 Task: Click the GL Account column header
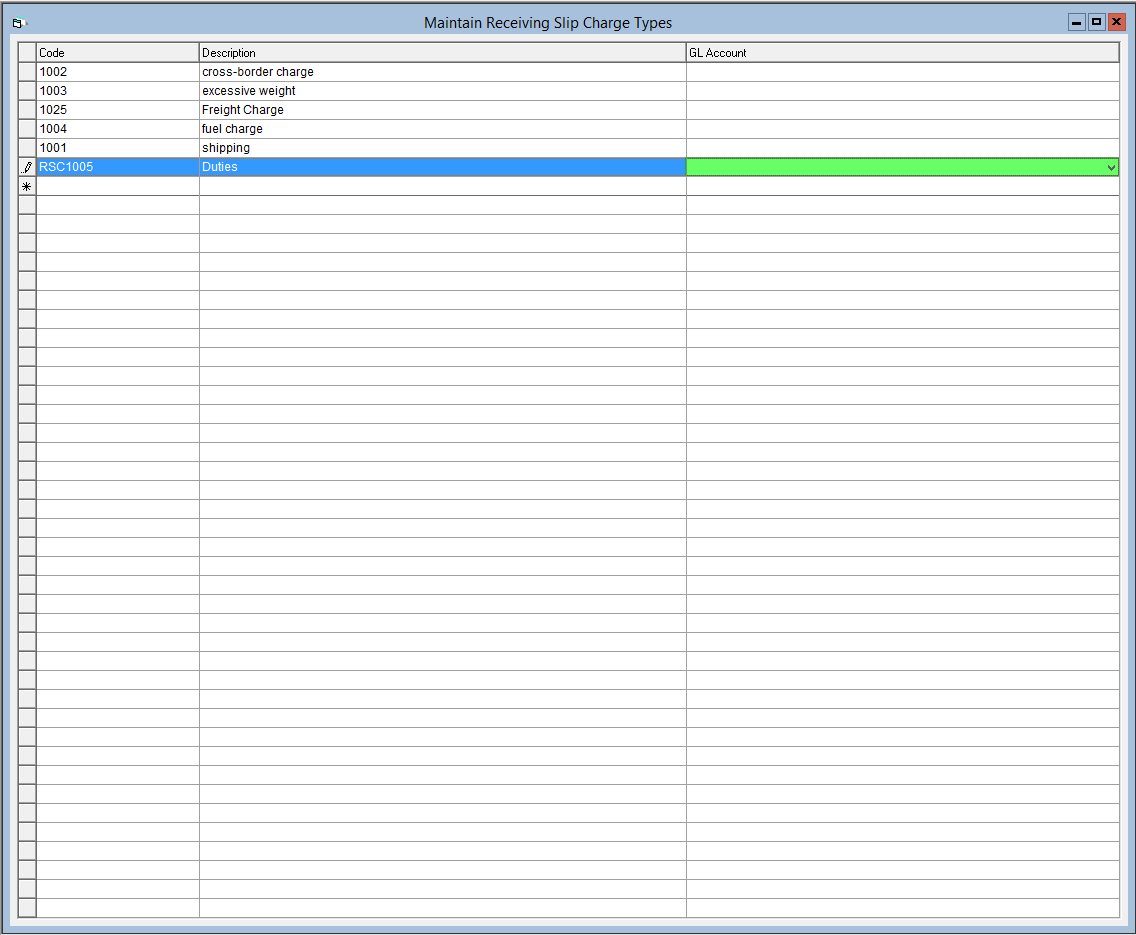902,52
